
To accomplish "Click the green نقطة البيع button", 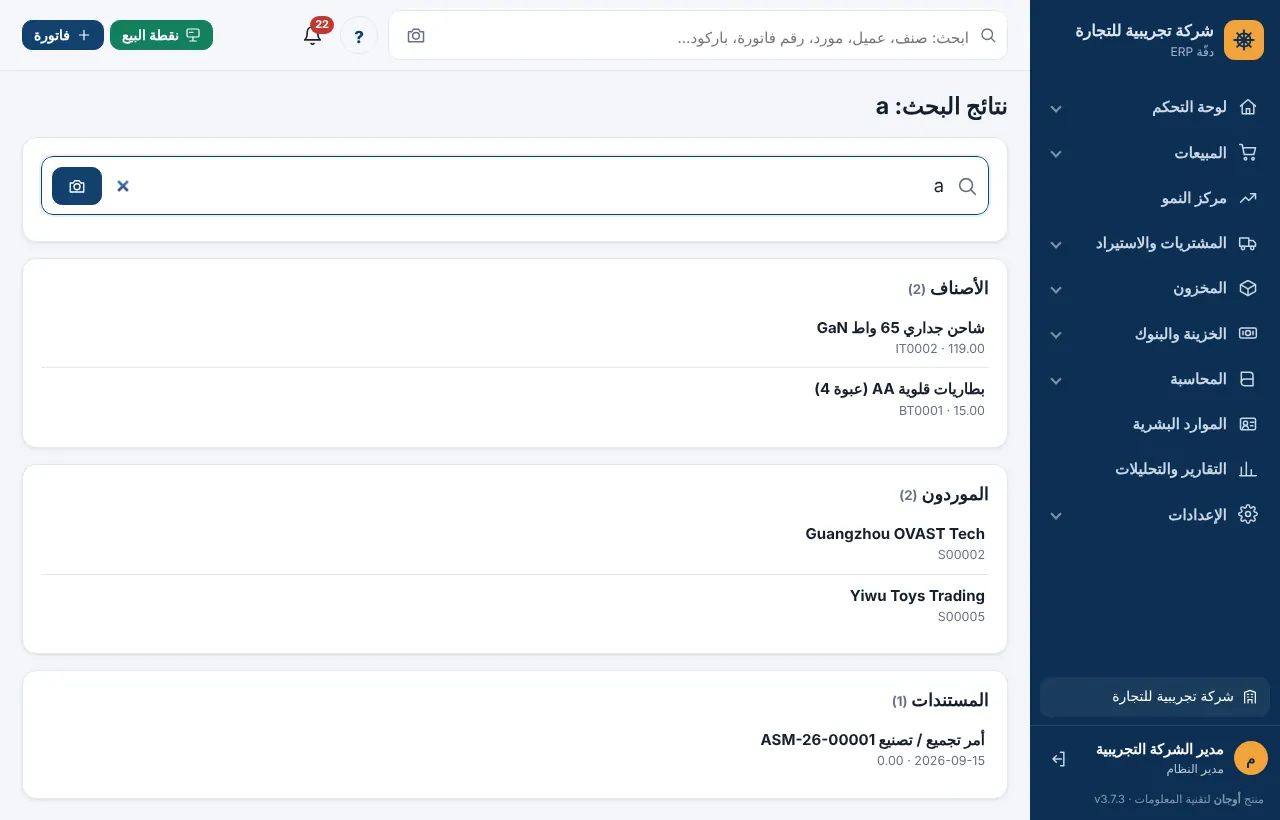I will pos(161,35).
